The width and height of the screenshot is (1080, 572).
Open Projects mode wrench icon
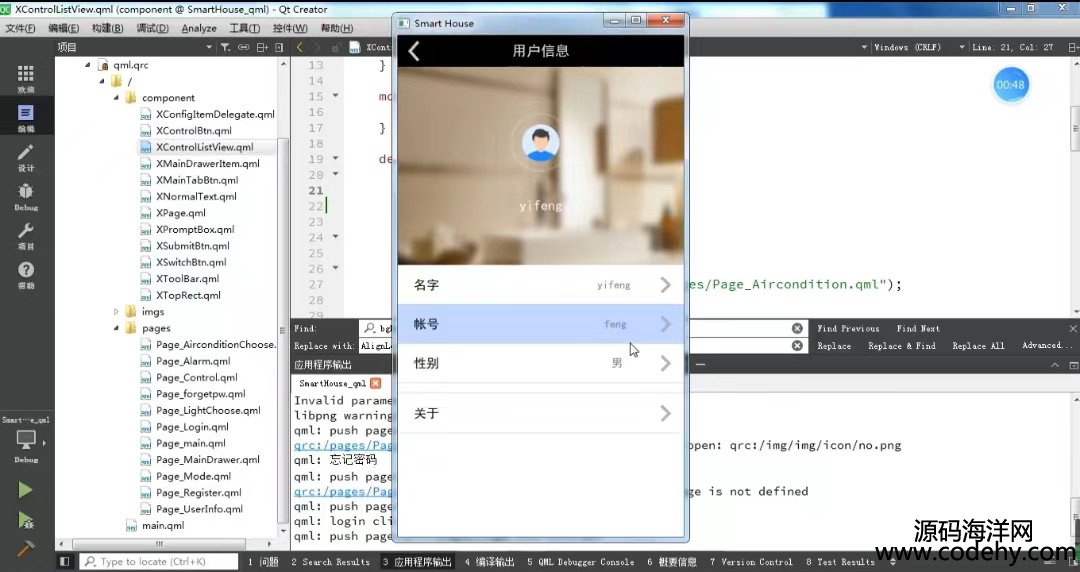(25, 236)
